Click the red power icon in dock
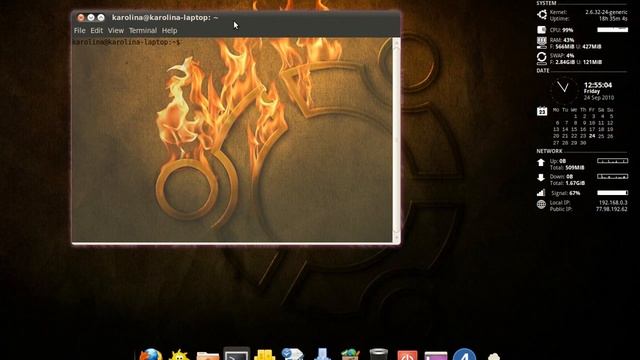This screenshot has height=360, width=640. click(x=407, y=355)
